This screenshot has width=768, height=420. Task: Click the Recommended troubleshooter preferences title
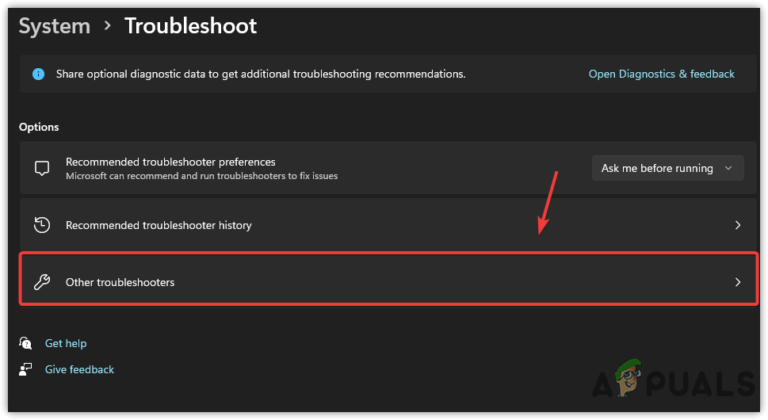pyautogui.click(x=170, y=162)
